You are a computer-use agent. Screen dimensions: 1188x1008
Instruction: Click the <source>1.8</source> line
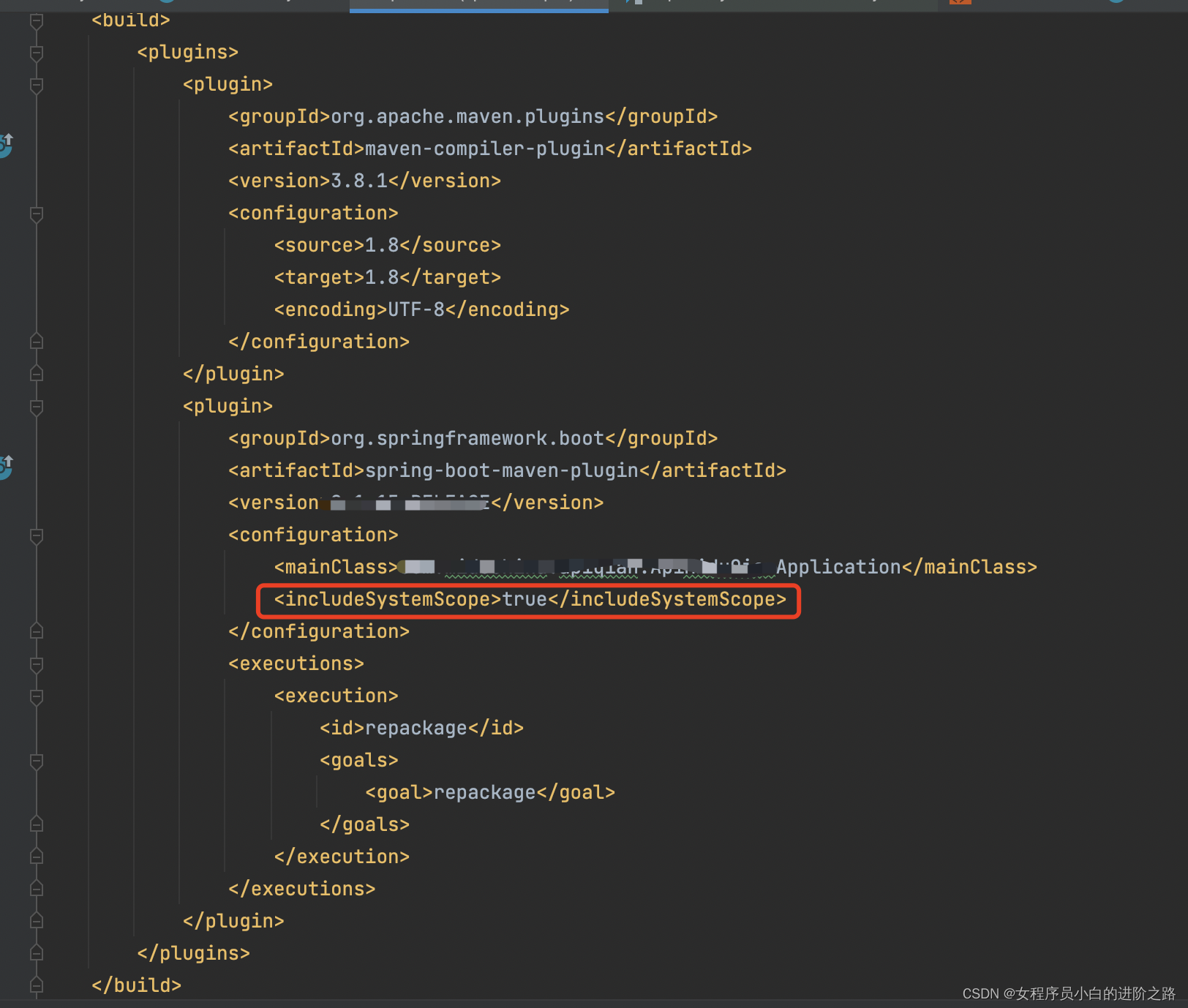pos(388,246)
